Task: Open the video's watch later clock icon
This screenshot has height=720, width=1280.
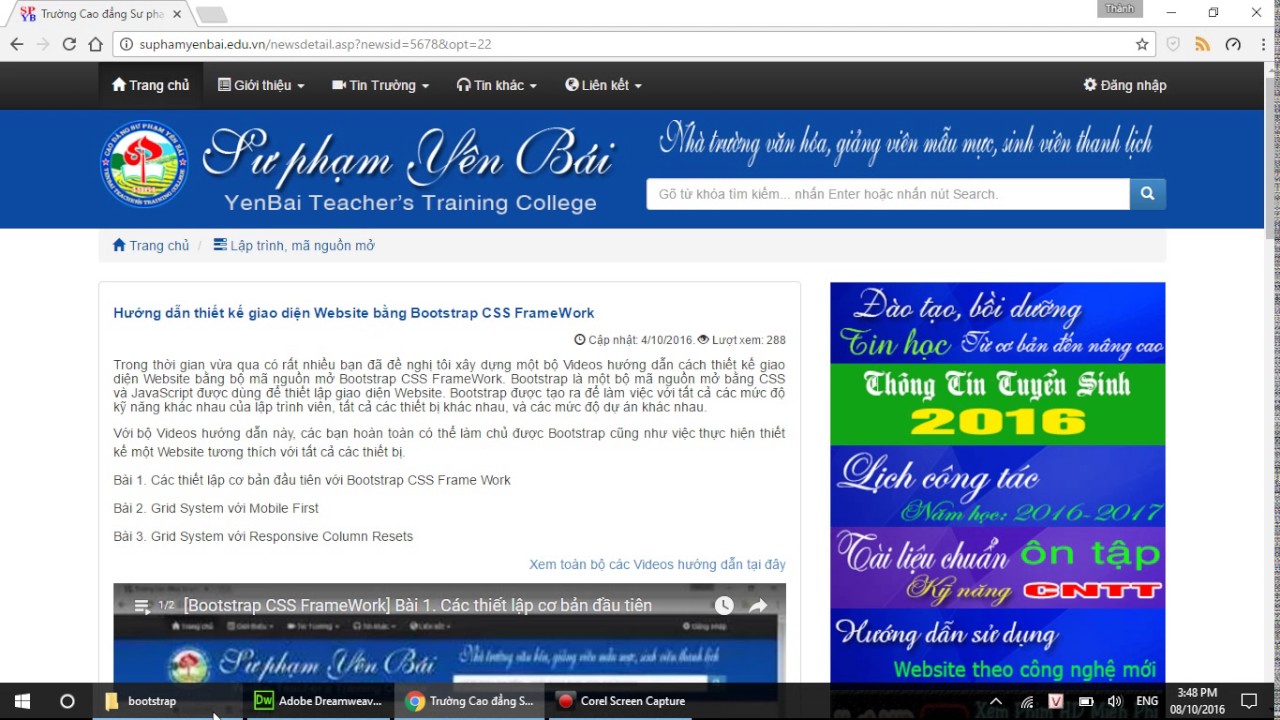Action: (x=724, y=605)
